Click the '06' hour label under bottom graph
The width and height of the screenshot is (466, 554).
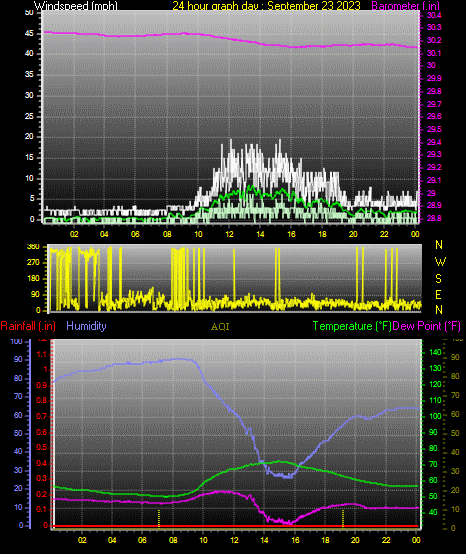coord(142,540)
